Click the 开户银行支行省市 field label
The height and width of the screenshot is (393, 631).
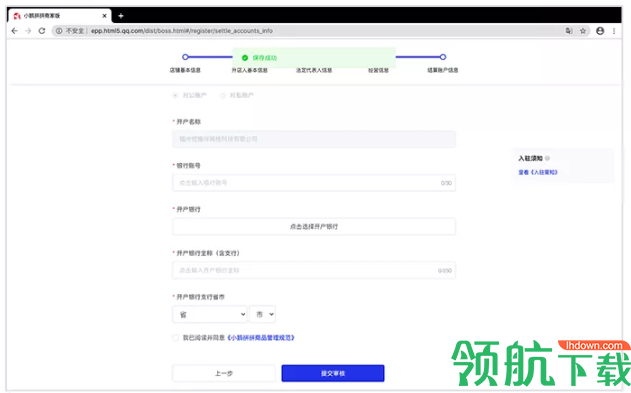[x=200, y=297]
